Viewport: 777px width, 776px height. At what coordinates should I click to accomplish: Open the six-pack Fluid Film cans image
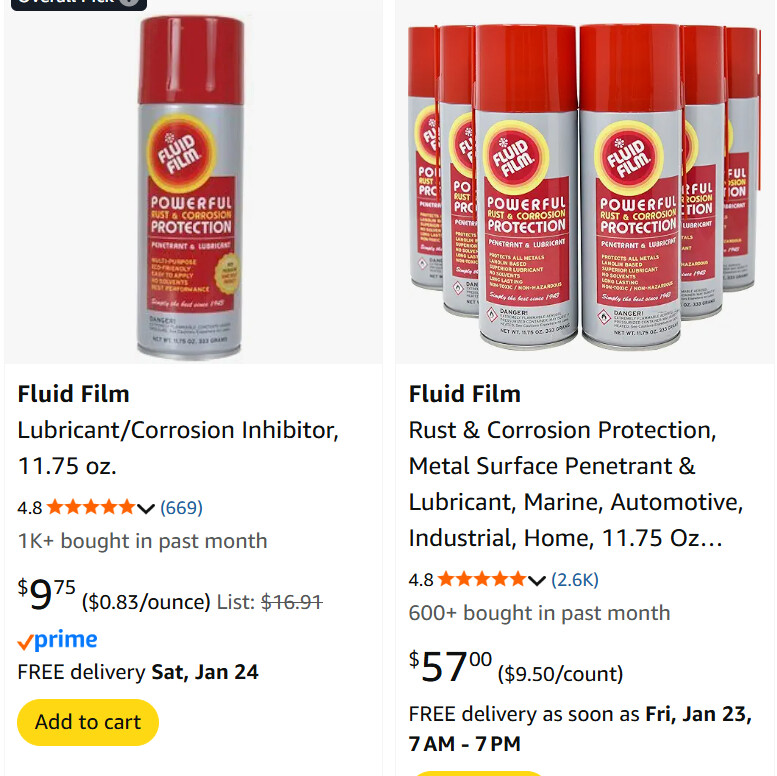point(585,185)
